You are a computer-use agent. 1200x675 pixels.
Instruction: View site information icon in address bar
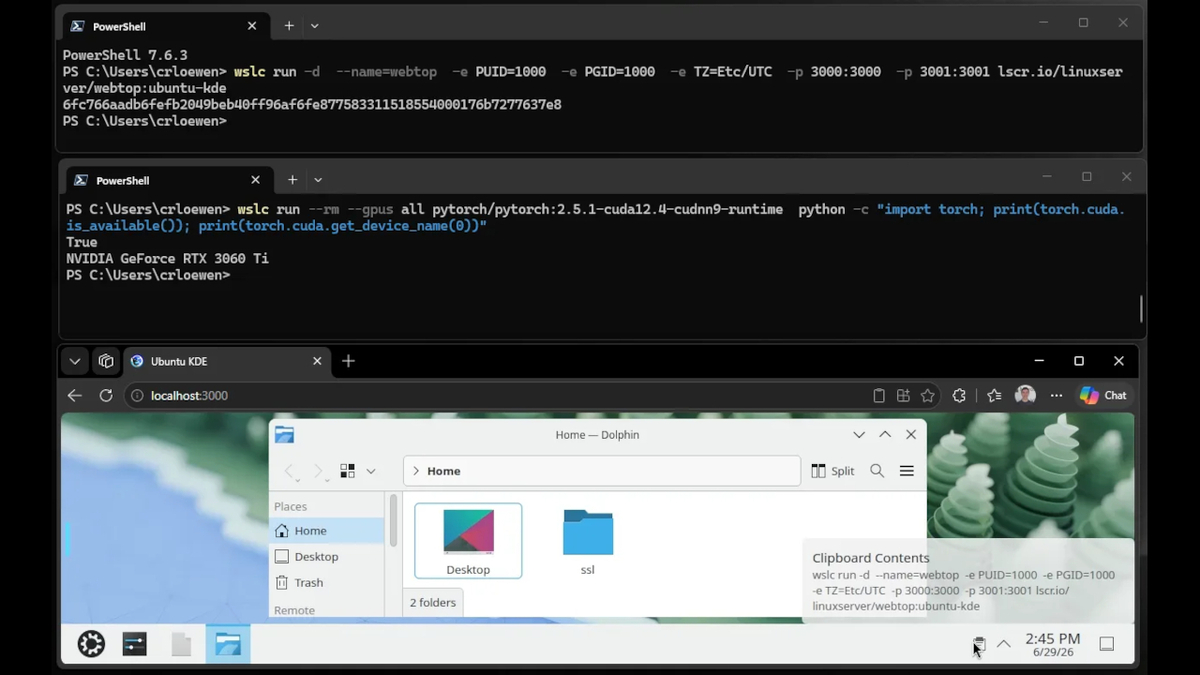coord(137,396)
